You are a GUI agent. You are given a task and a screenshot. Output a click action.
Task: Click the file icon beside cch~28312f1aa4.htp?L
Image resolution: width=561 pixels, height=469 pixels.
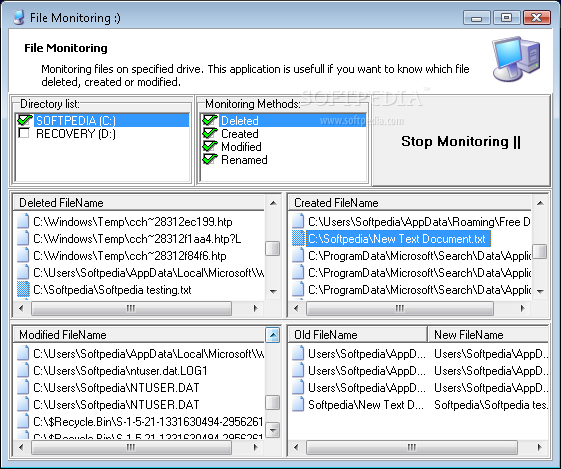23,238
